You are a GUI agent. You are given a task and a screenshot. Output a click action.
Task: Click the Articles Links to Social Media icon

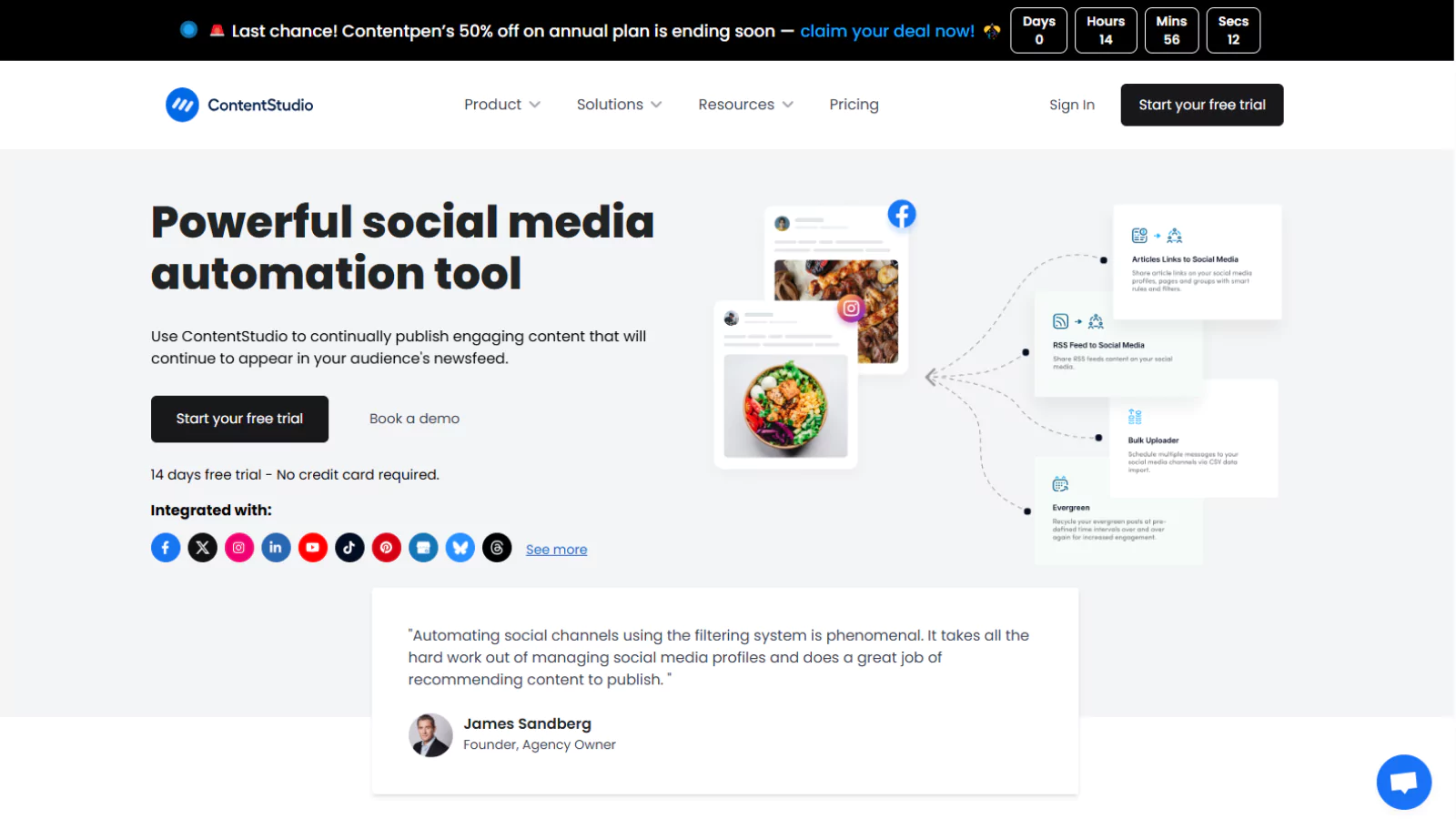[1157, 236]
